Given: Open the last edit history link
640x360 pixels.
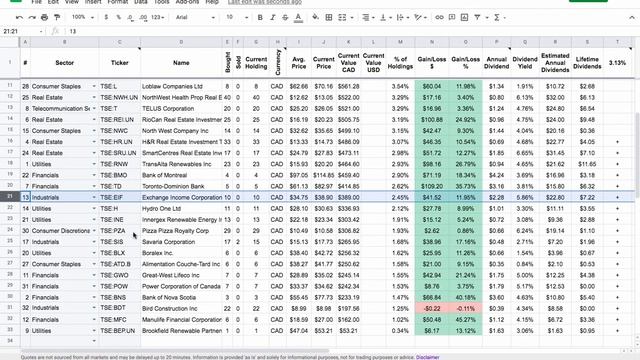Looking at the screenshot, I should 265,2.
